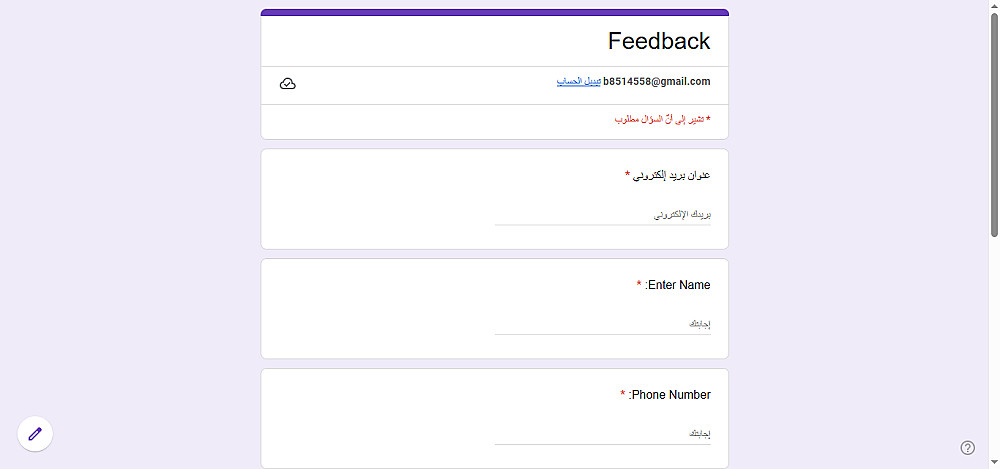Screen dimensions: 1000x469
Task: Focus the email address input field
Action: [x=602, y=215]
